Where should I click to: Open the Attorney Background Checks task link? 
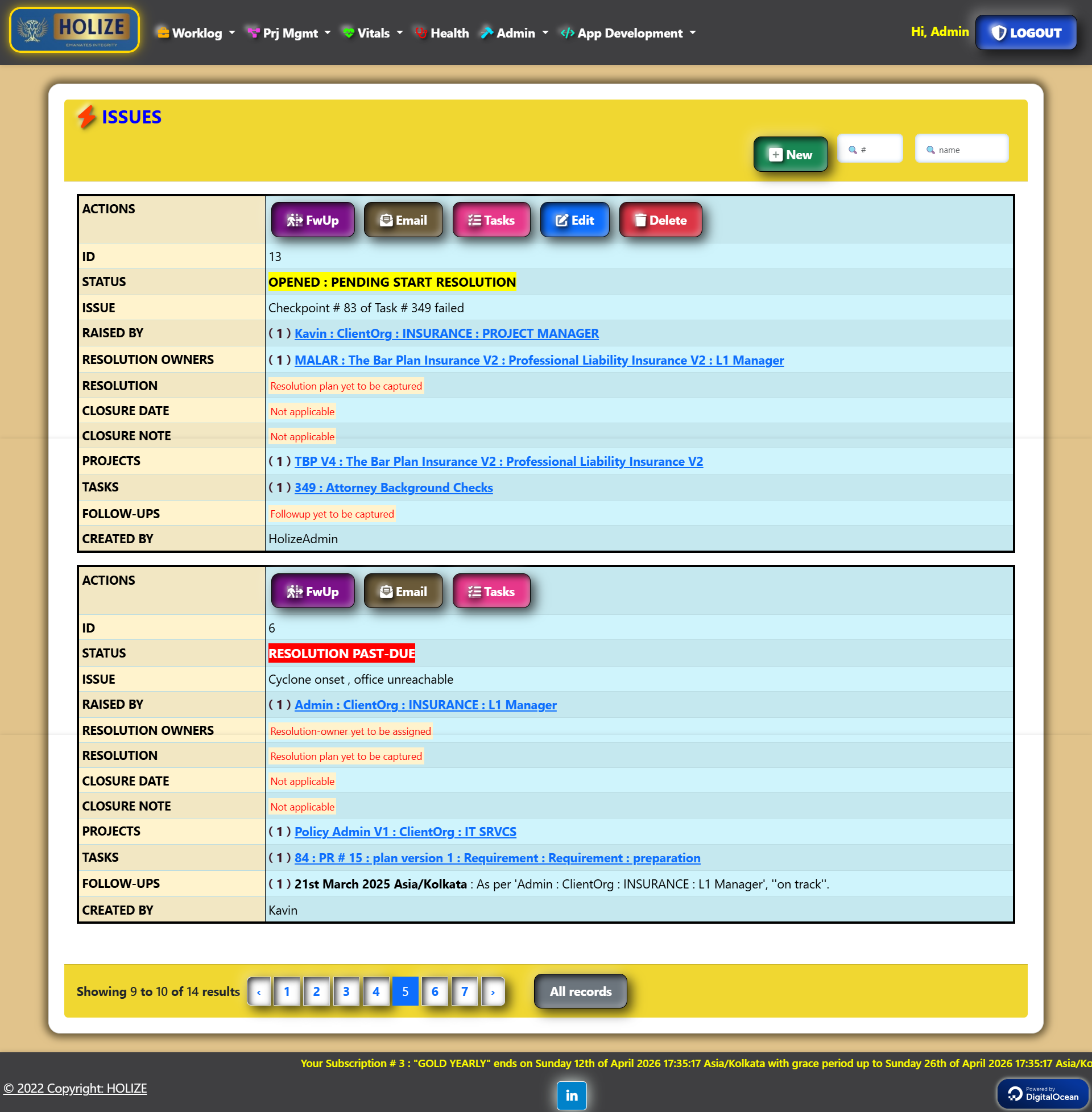click(394, 487)
